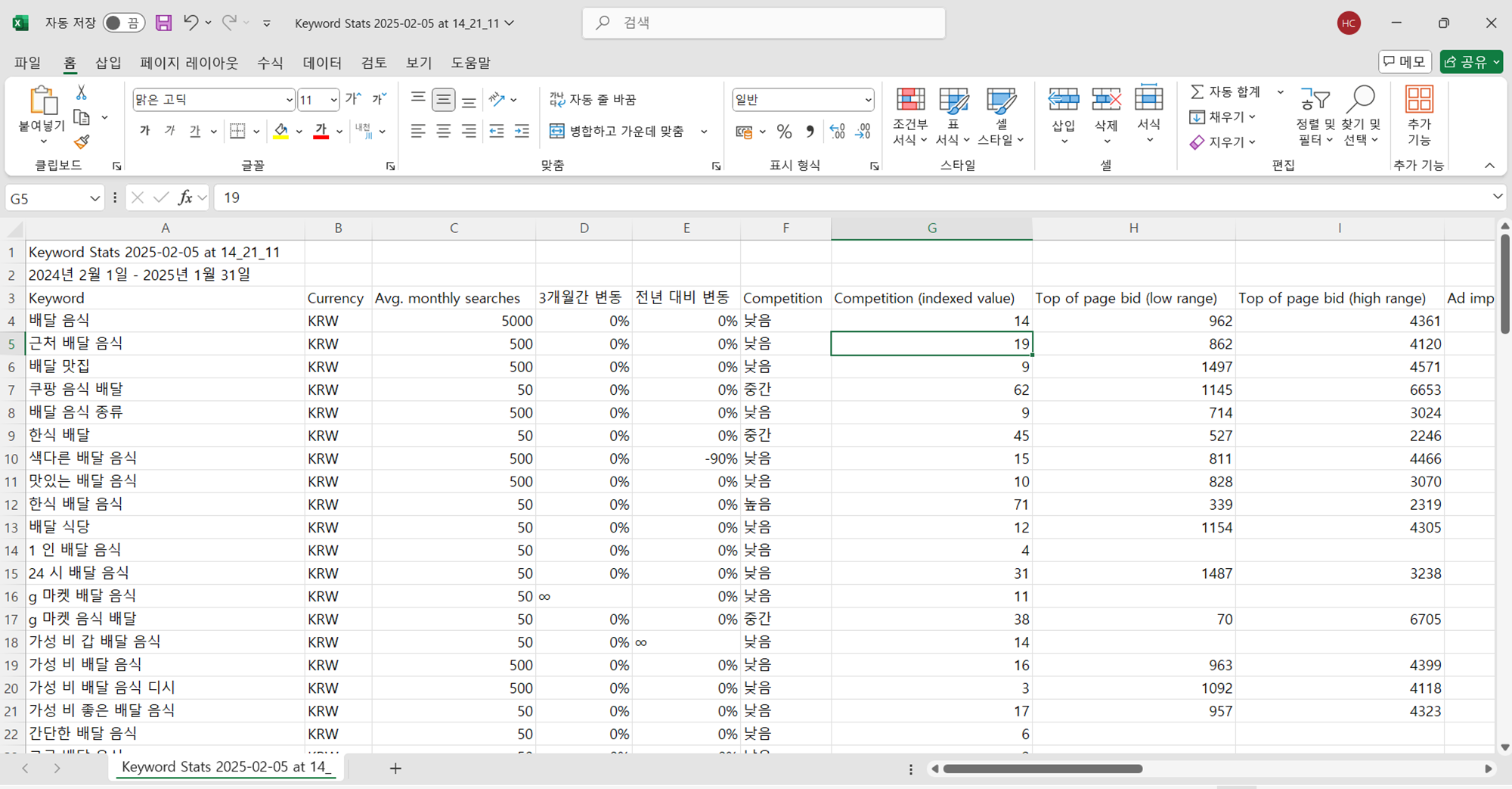Image resolution: width=1512 pixels, height=789 pixels.
Task: Switch to the 삽입 ribbon tab
Action: (x=108, y=63)
